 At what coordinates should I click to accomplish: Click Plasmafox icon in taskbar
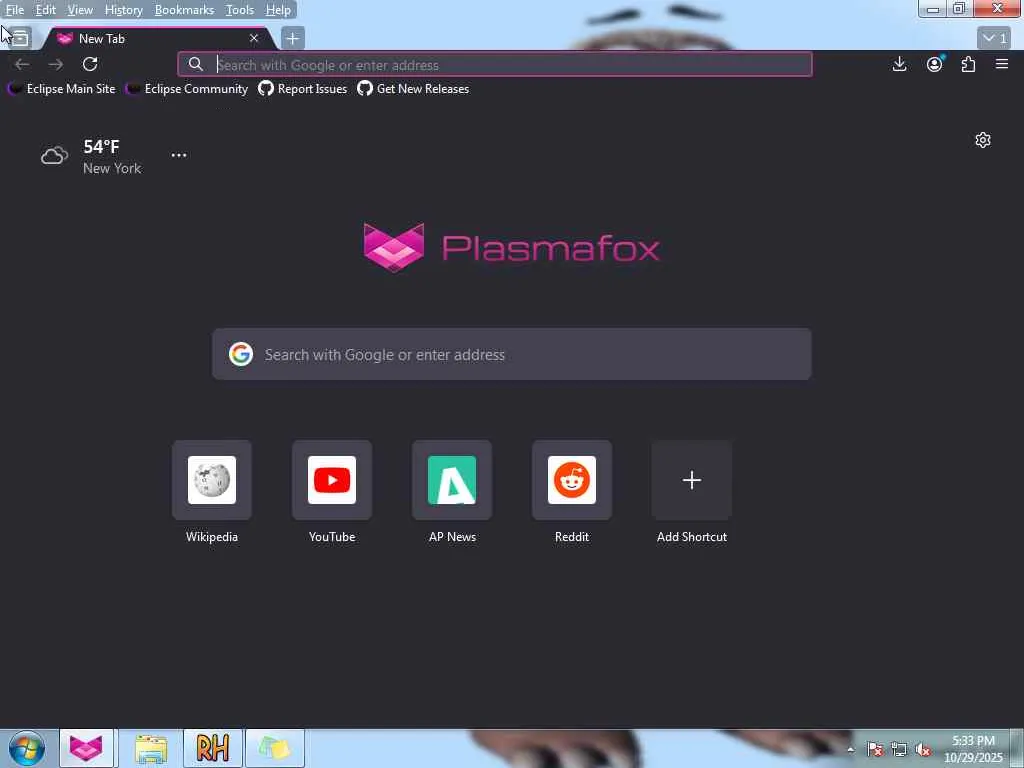[x=86, y=748]
